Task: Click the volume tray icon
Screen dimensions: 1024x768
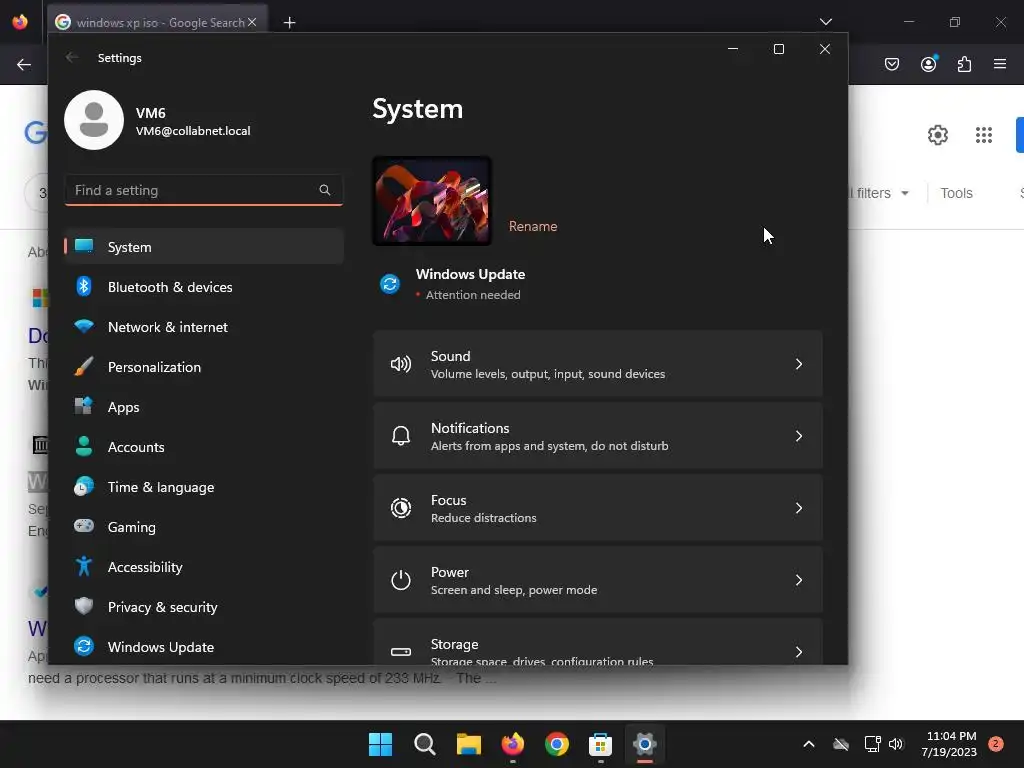Action: pyautogui.click(x=896, y=744)
